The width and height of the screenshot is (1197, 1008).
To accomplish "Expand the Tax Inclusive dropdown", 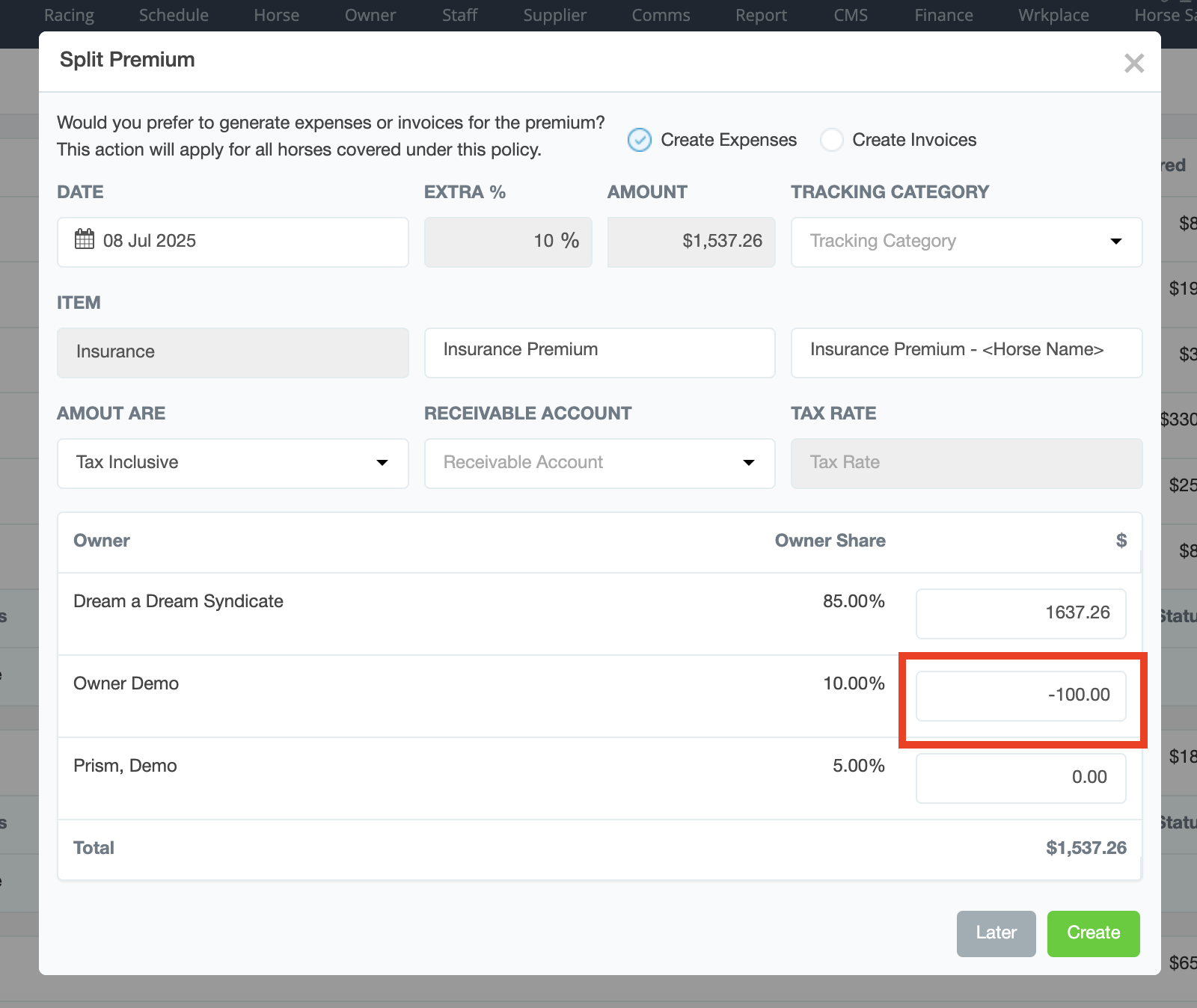I will click(x=233, y=463).
